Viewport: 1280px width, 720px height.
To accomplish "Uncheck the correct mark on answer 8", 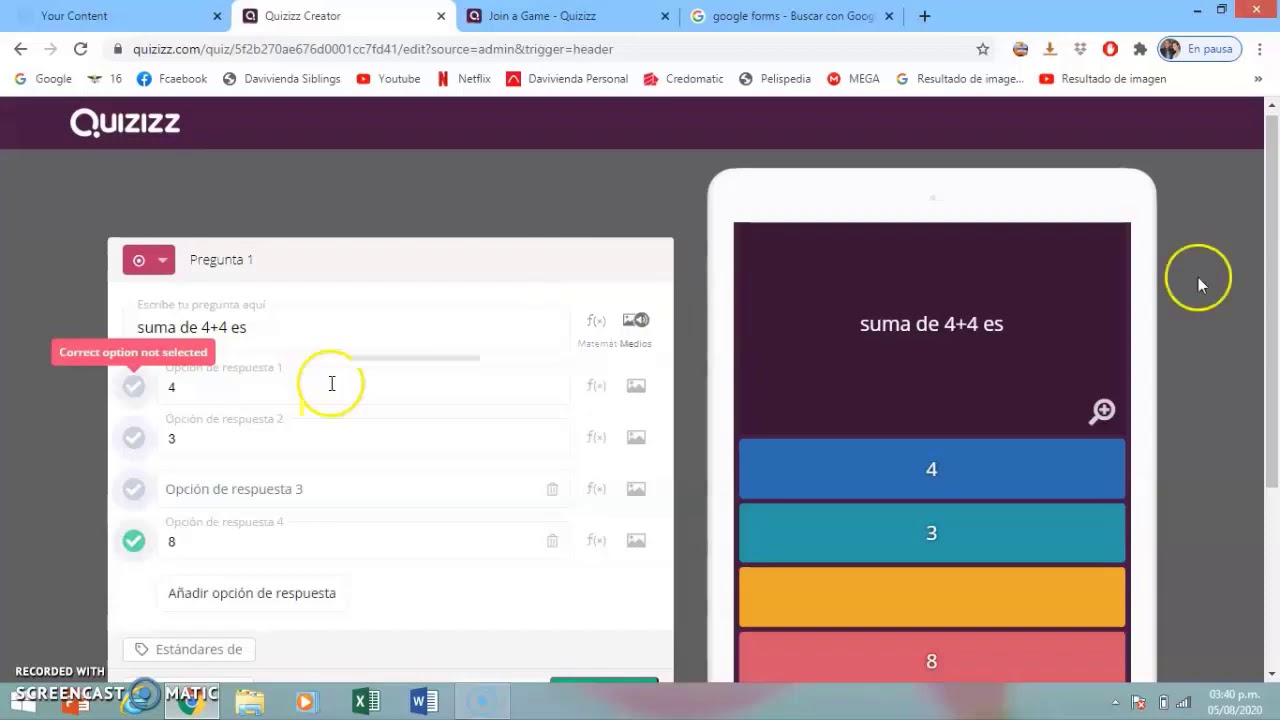I will click(x=134, y=541).
